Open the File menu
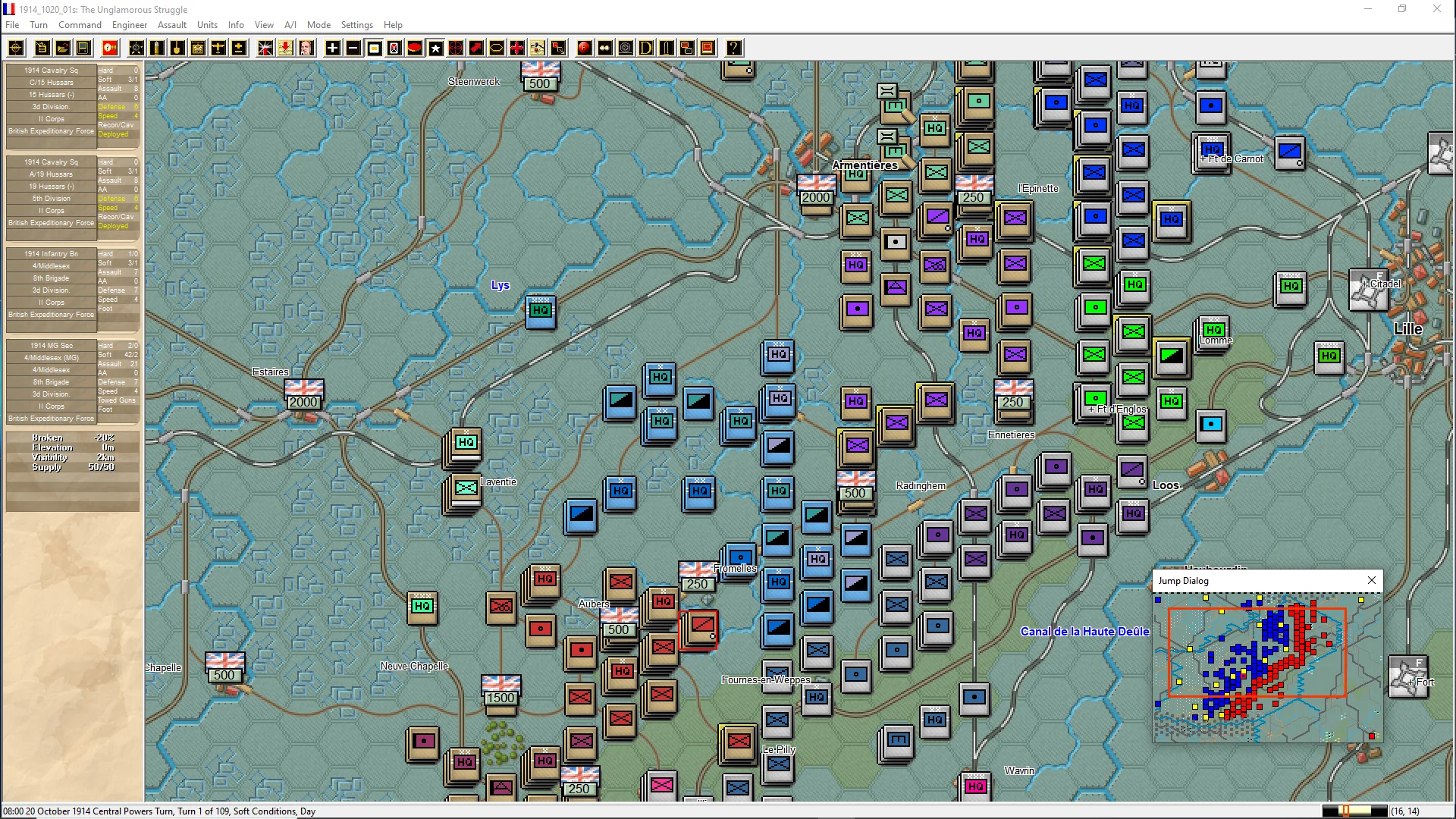 pyautogui.click(x=12, y=25)
